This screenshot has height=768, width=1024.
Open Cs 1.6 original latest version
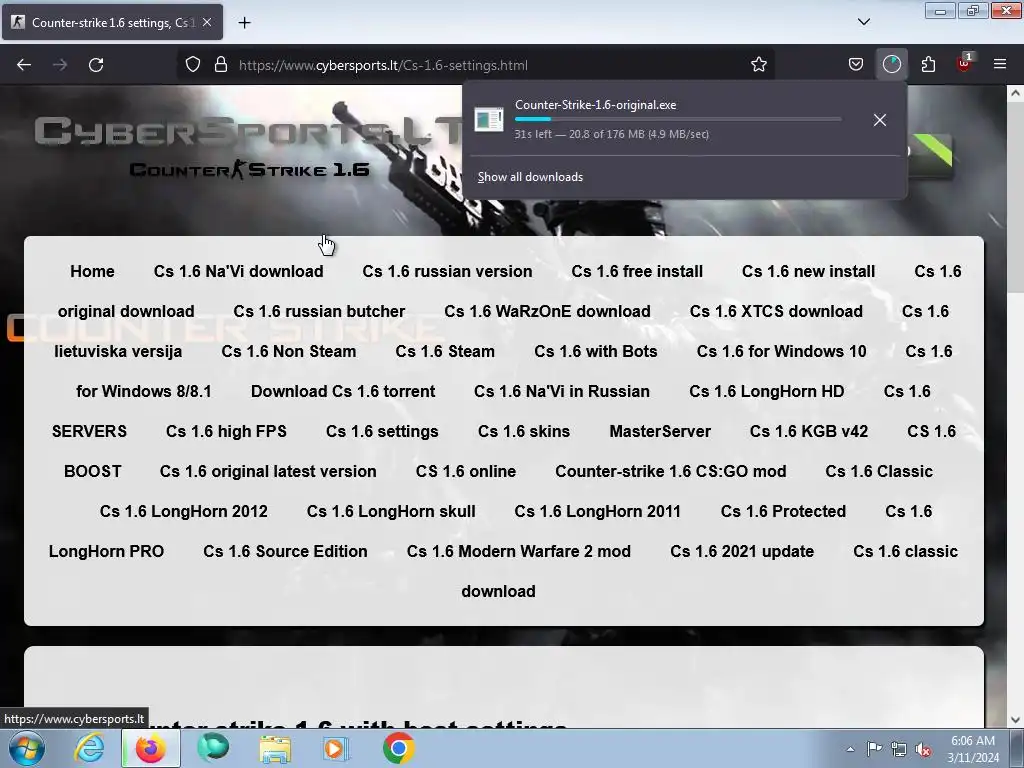pyautogui.click(x=268, y=472)
